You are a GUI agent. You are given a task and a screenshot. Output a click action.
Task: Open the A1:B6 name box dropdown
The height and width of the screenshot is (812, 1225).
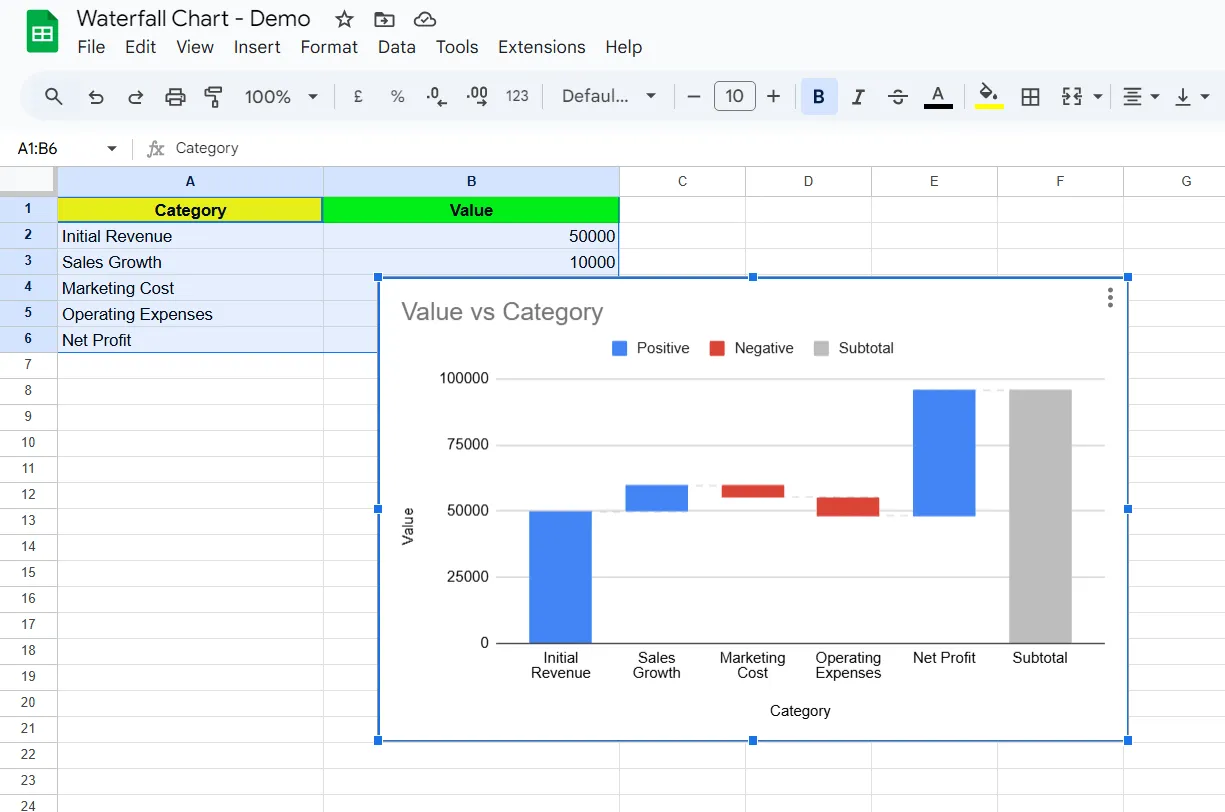coord(112,148)
